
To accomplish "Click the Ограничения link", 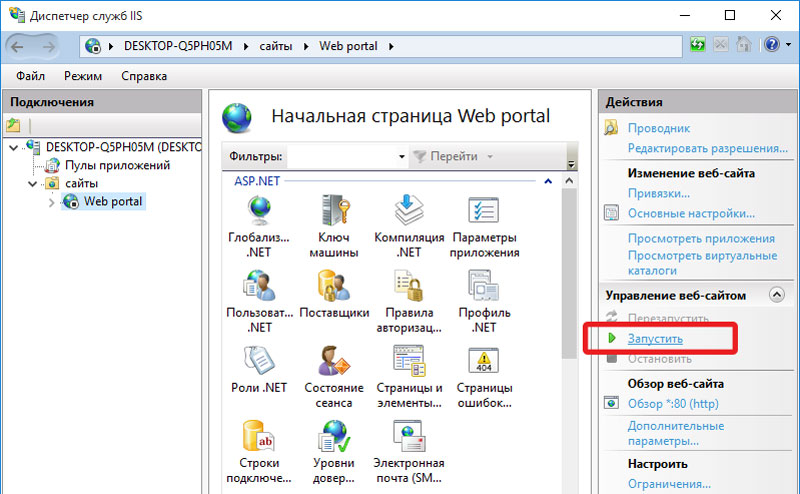I will [669, 484].
